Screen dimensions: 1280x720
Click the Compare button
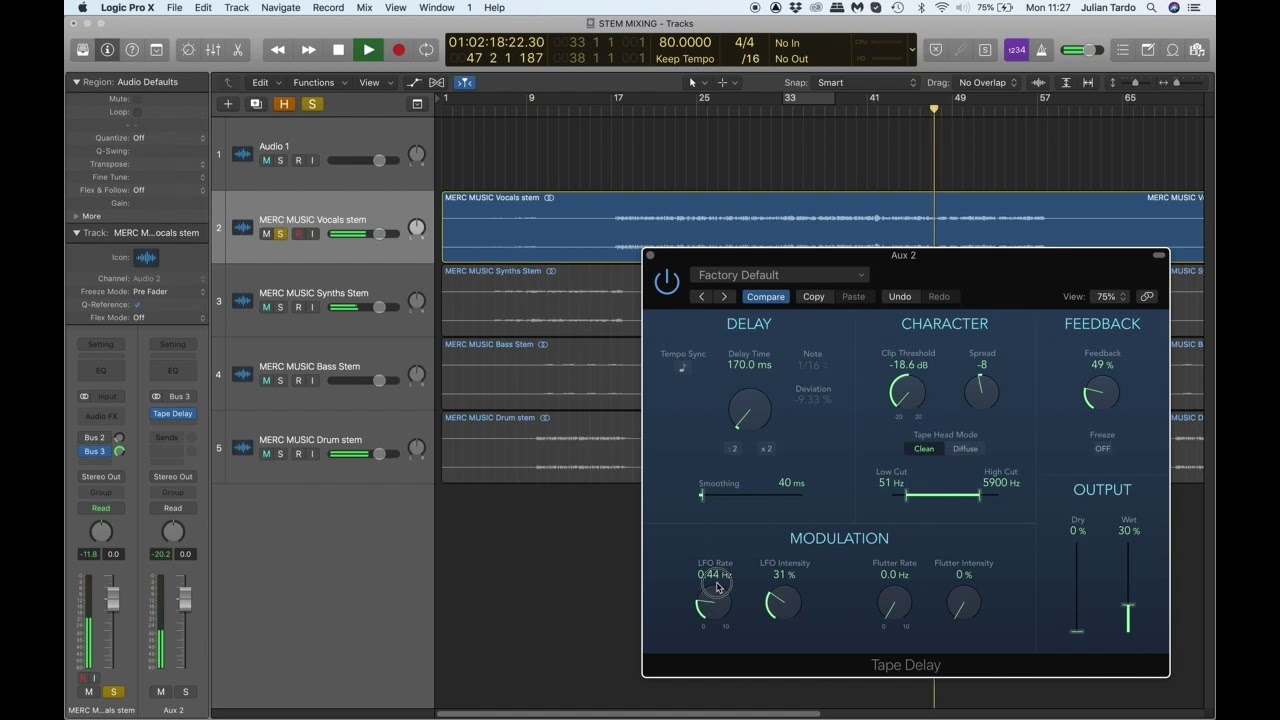pyautogui.click(x=766, y=297)
